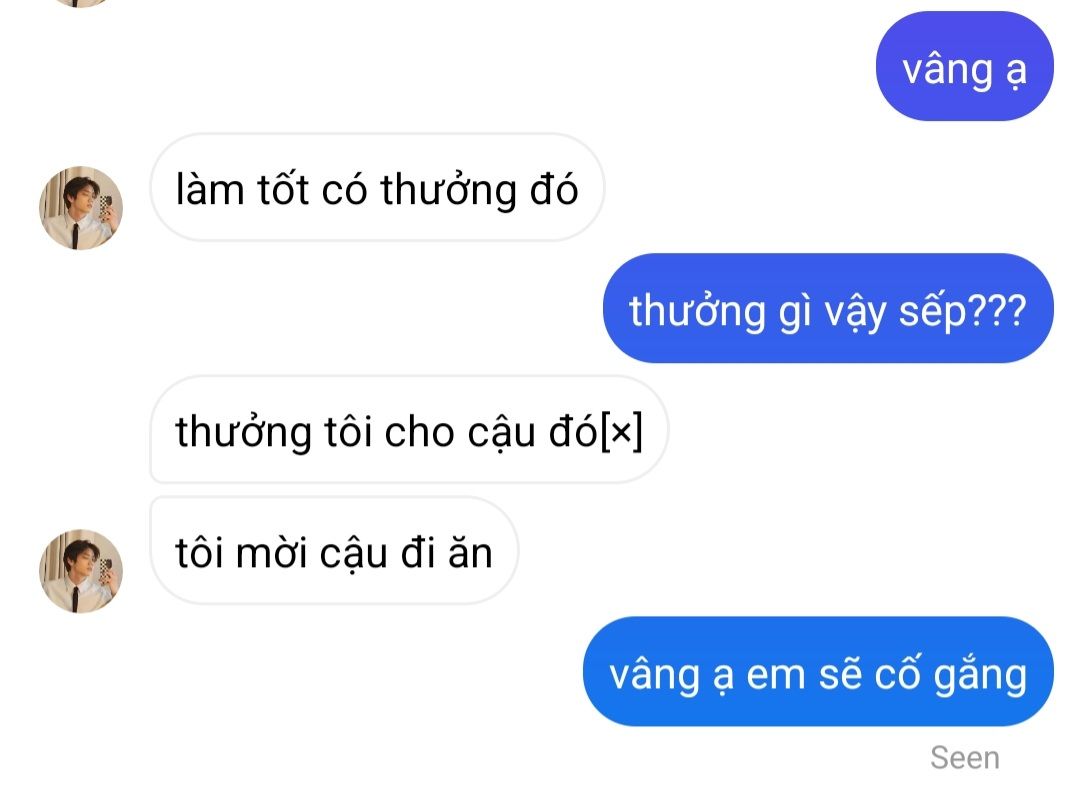This screenshot has height=798, width=1080.
Task: Tap the sender avatar beside "làm tốt có thưởng đó"
Action: pos(81,207)
